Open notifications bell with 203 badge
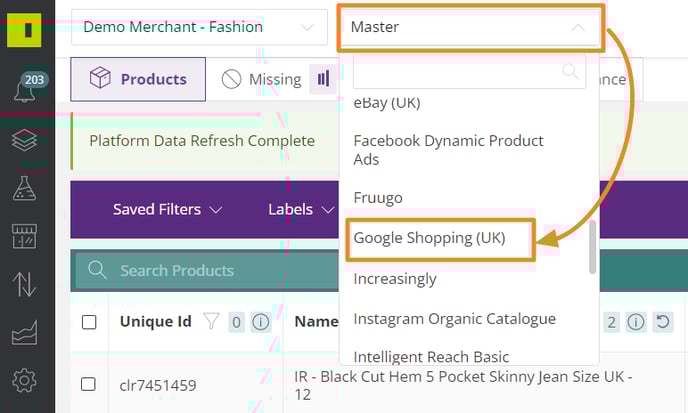Image resolution: width=688 pixels, height=413 pixels. click(x=29, y=87)
